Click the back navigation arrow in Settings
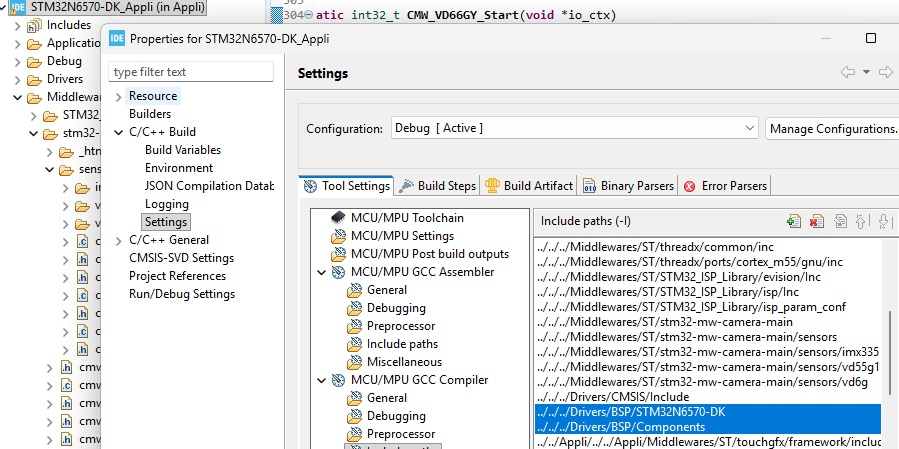This screenshot has height=449, width=899. 848,72
